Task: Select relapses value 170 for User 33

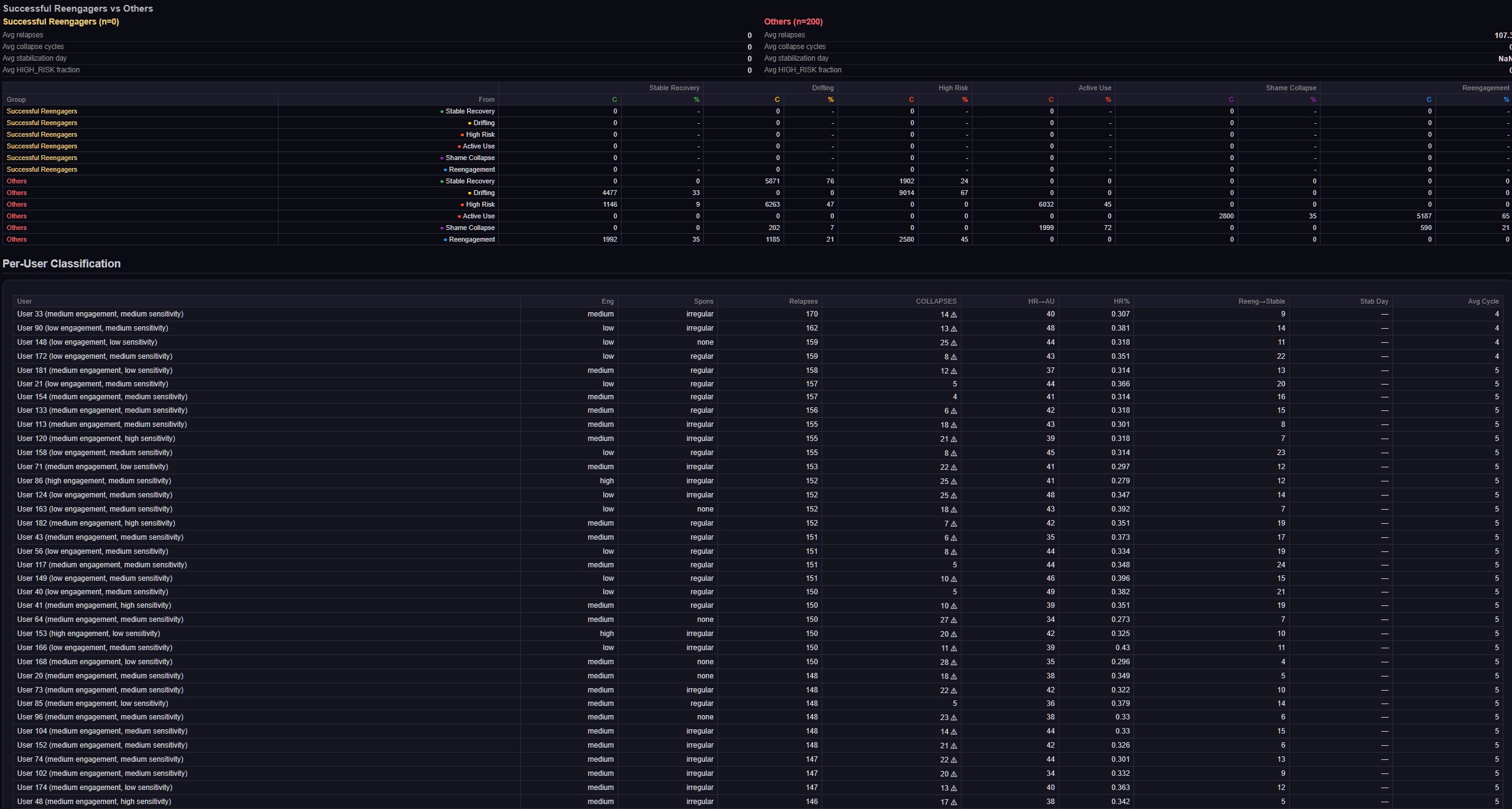Action: [x=811, y=314]
